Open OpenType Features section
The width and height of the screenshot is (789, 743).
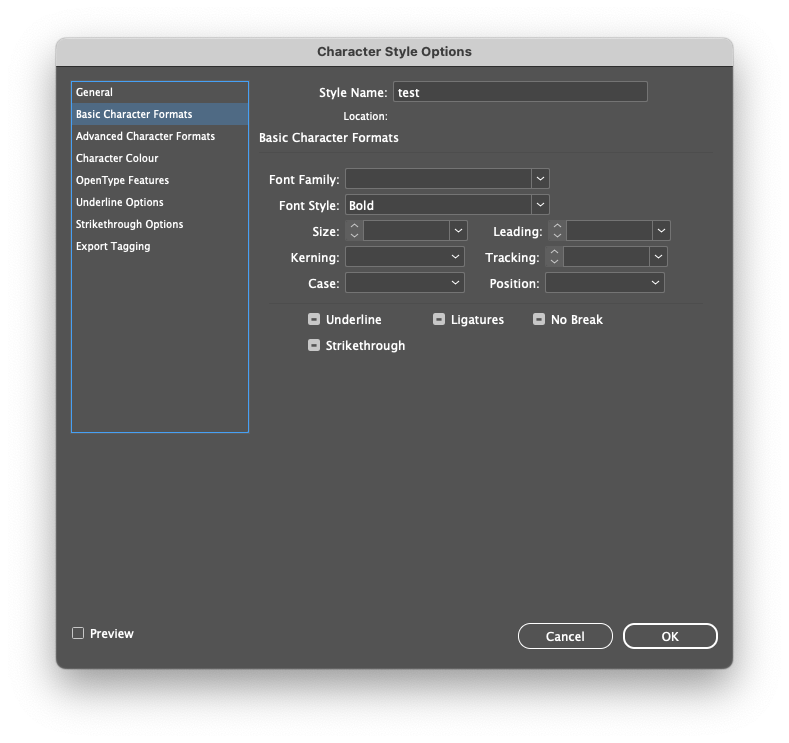(x=160, y=180)
